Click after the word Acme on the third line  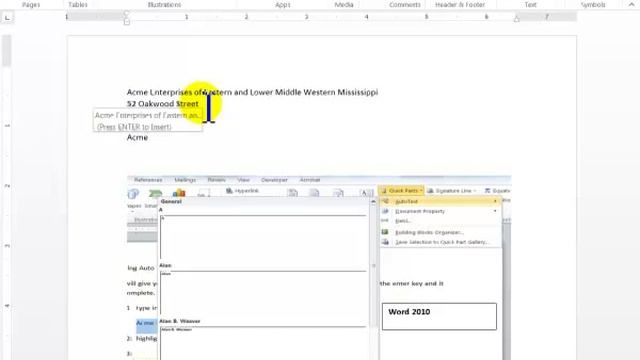[149, 138]
